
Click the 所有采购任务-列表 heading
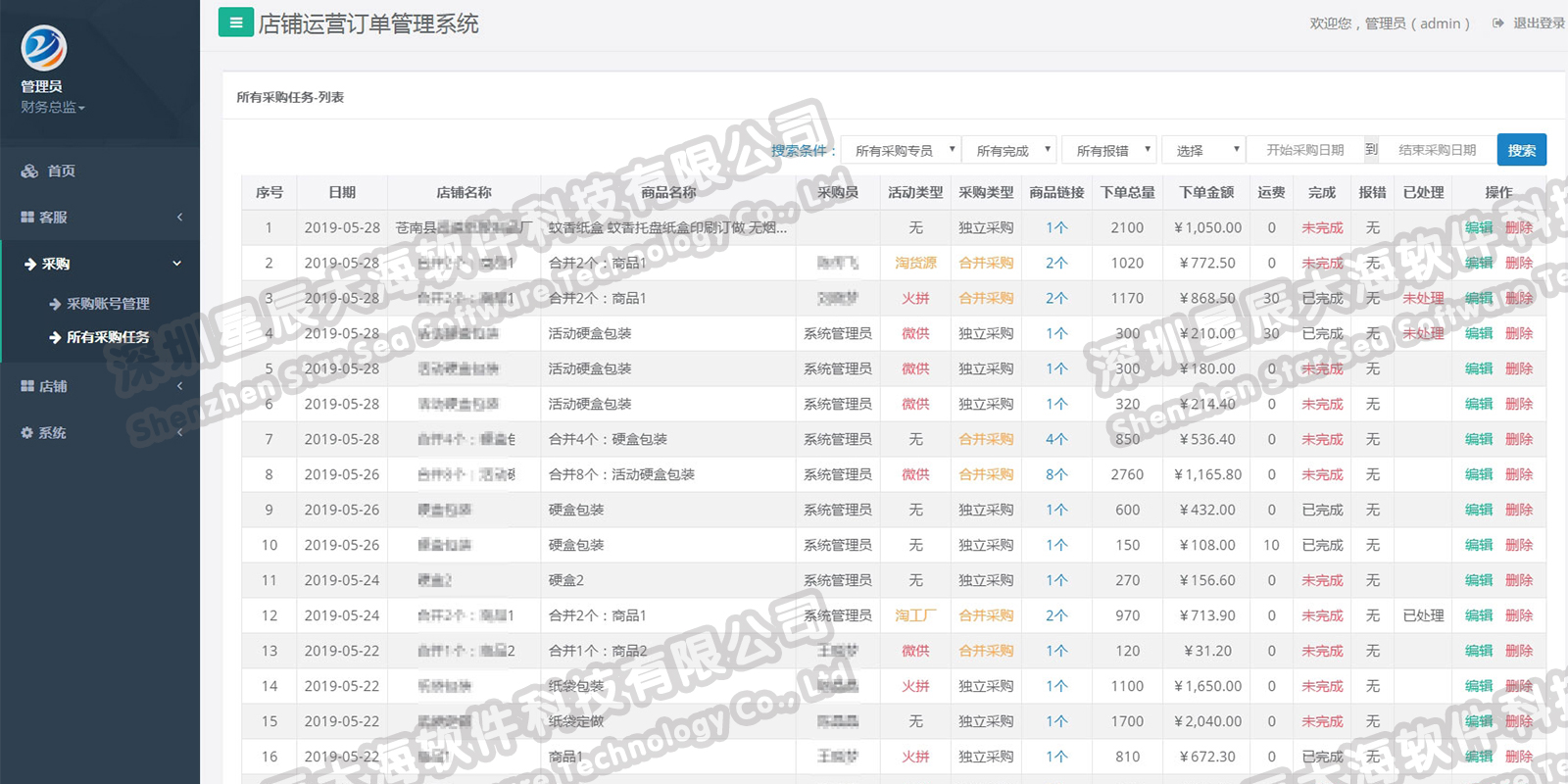click(x=290, y=97)
